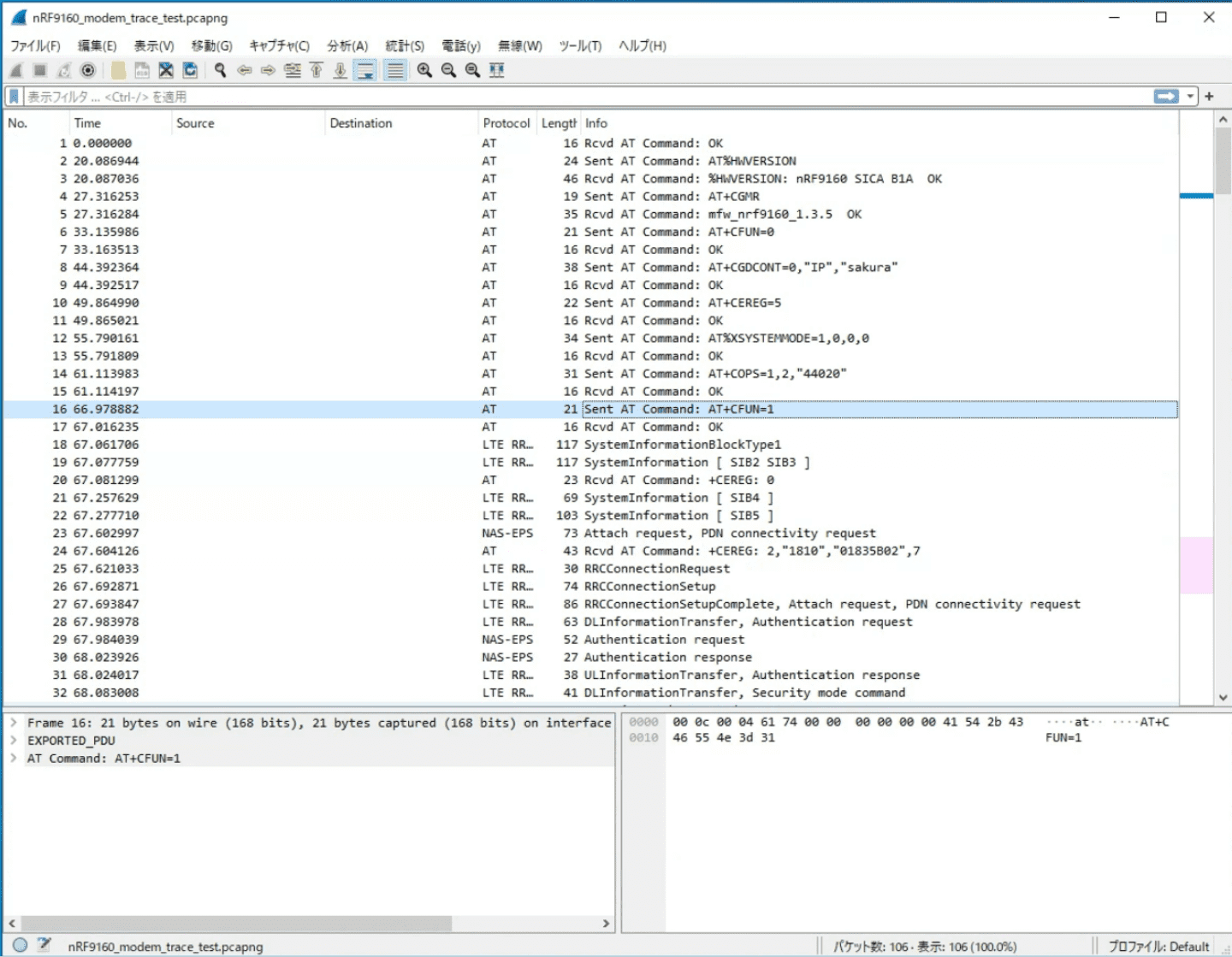
Task: Click the Find packet magnifier icon
Action: pos(220,70)
